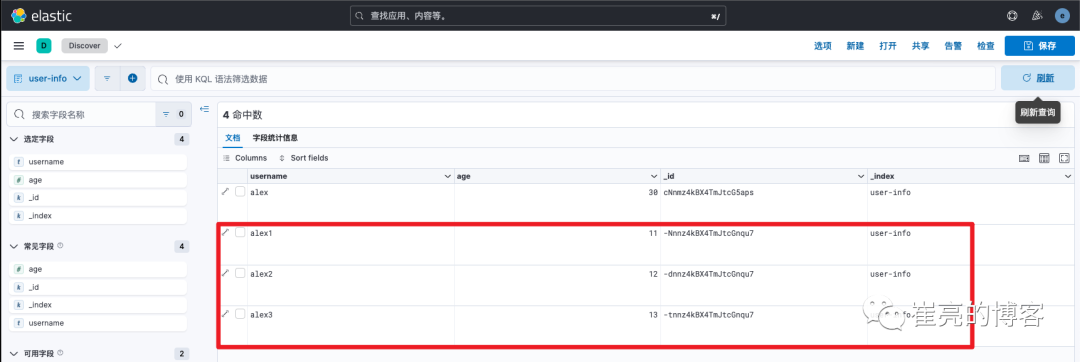Expand document details for row alex1
This screenshot has width=1080, height=362.
[x=225, y=233]
